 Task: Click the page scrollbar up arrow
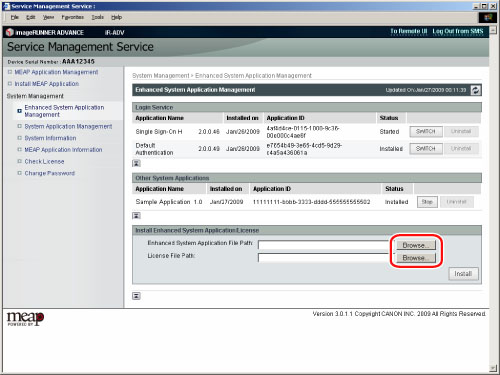[x=493, y=30]
